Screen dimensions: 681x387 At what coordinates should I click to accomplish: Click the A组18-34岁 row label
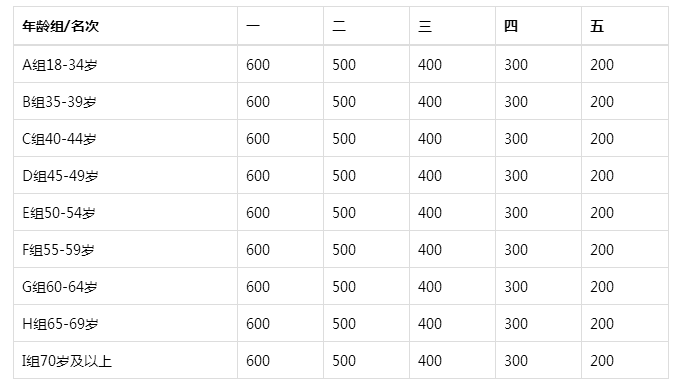tap(60, 65)
